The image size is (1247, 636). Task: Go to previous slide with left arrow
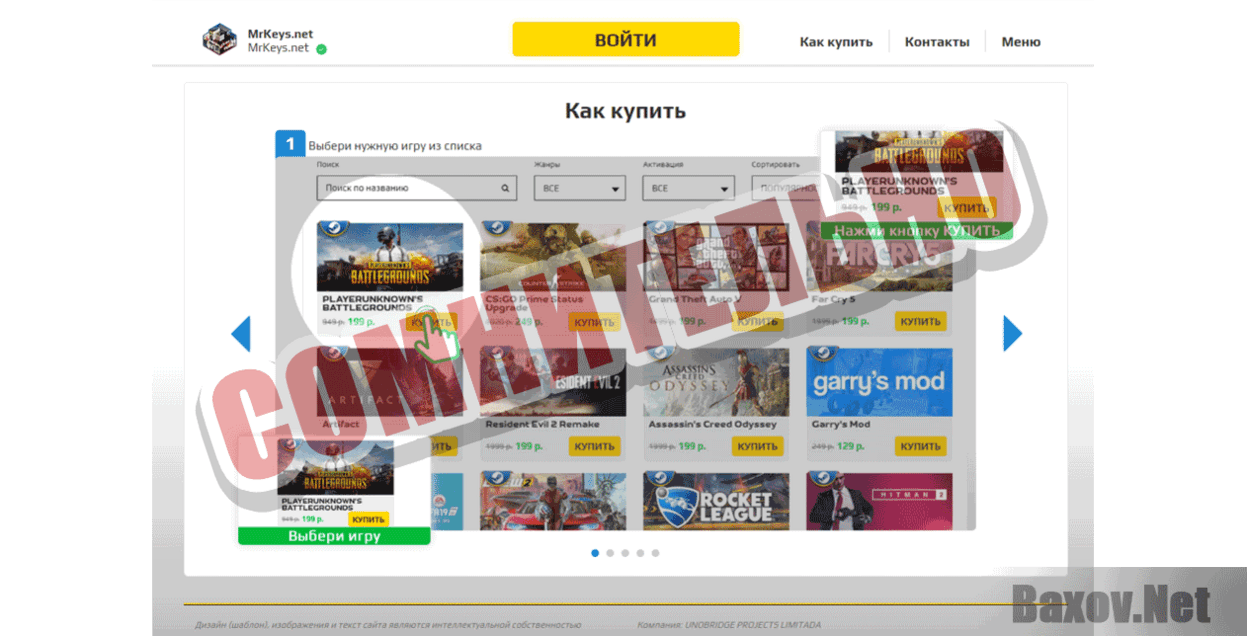[241, 334]
